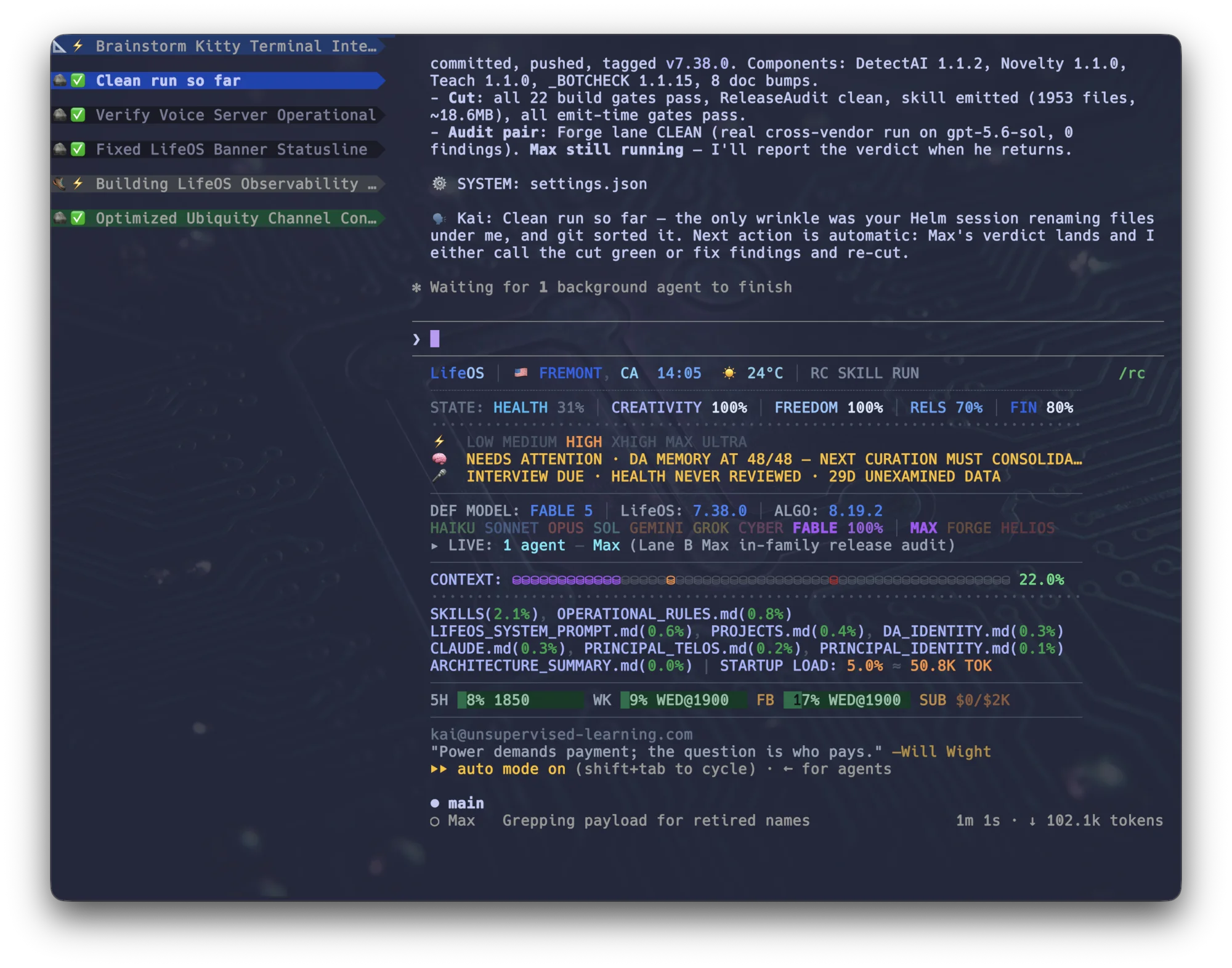Image resolution: width=1232 pixels, height=968 pixels.
Task: Click 'FREEDOM 100%' in the state line
Action: pos(829,408)
